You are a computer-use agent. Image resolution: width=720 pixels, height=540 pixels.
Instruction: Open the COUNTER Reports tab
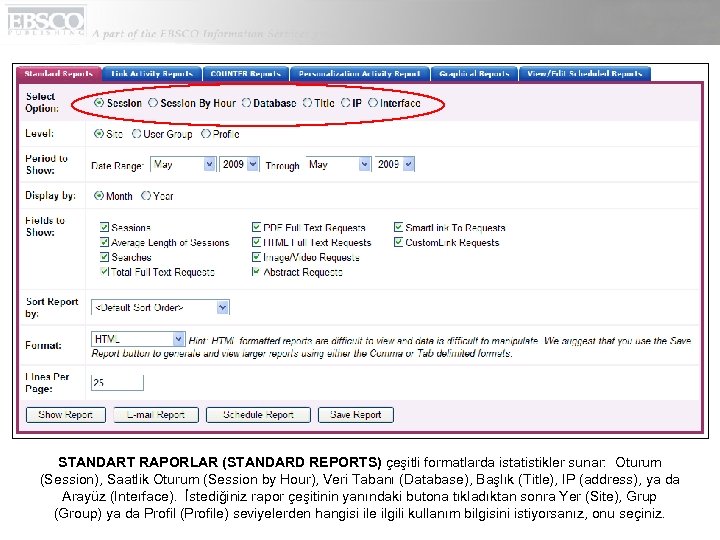click(x=246, y=74)
